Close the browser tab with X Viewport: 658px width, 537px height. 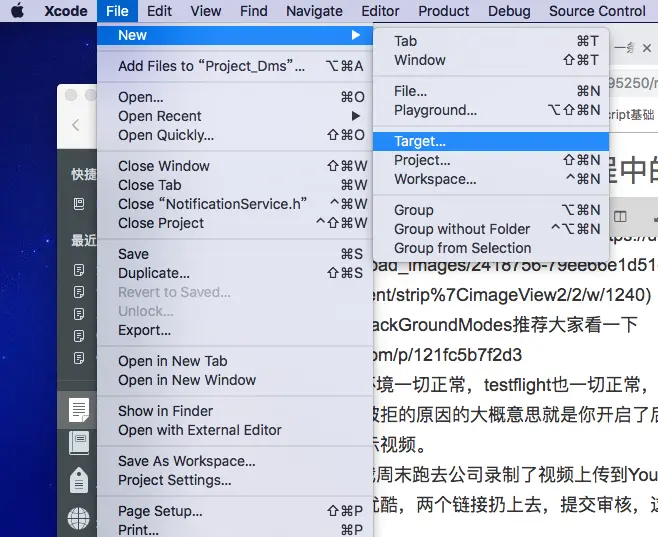[647, 48]
